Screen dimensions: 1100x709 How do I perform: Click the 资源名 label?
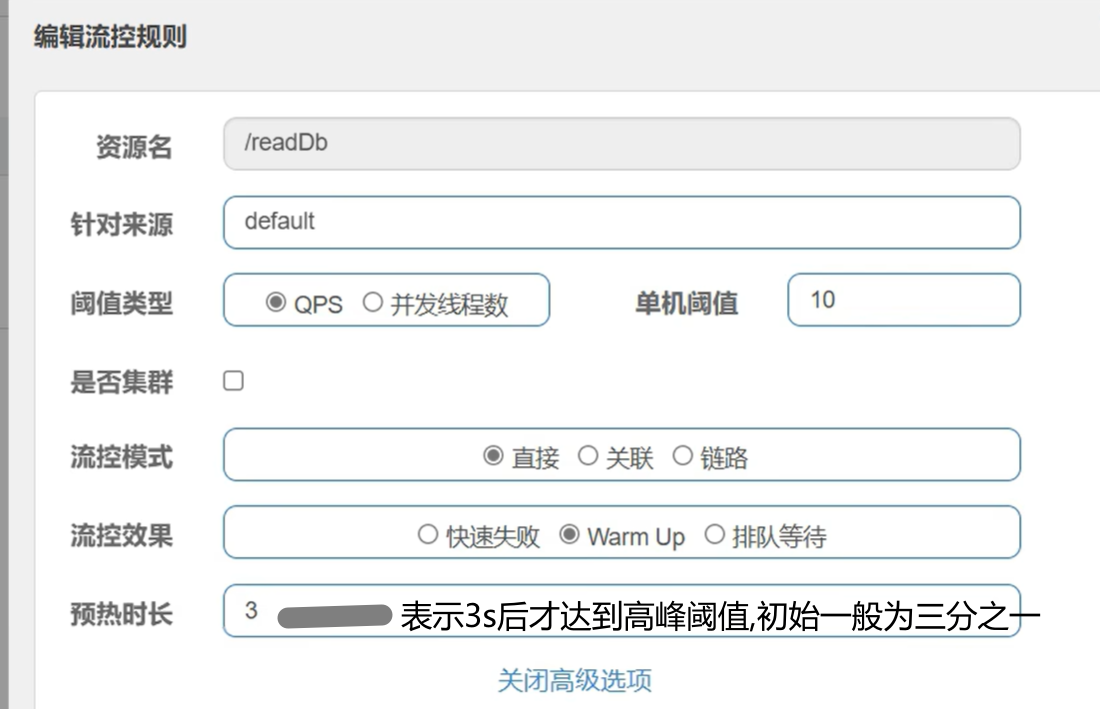tap(134, 147)
